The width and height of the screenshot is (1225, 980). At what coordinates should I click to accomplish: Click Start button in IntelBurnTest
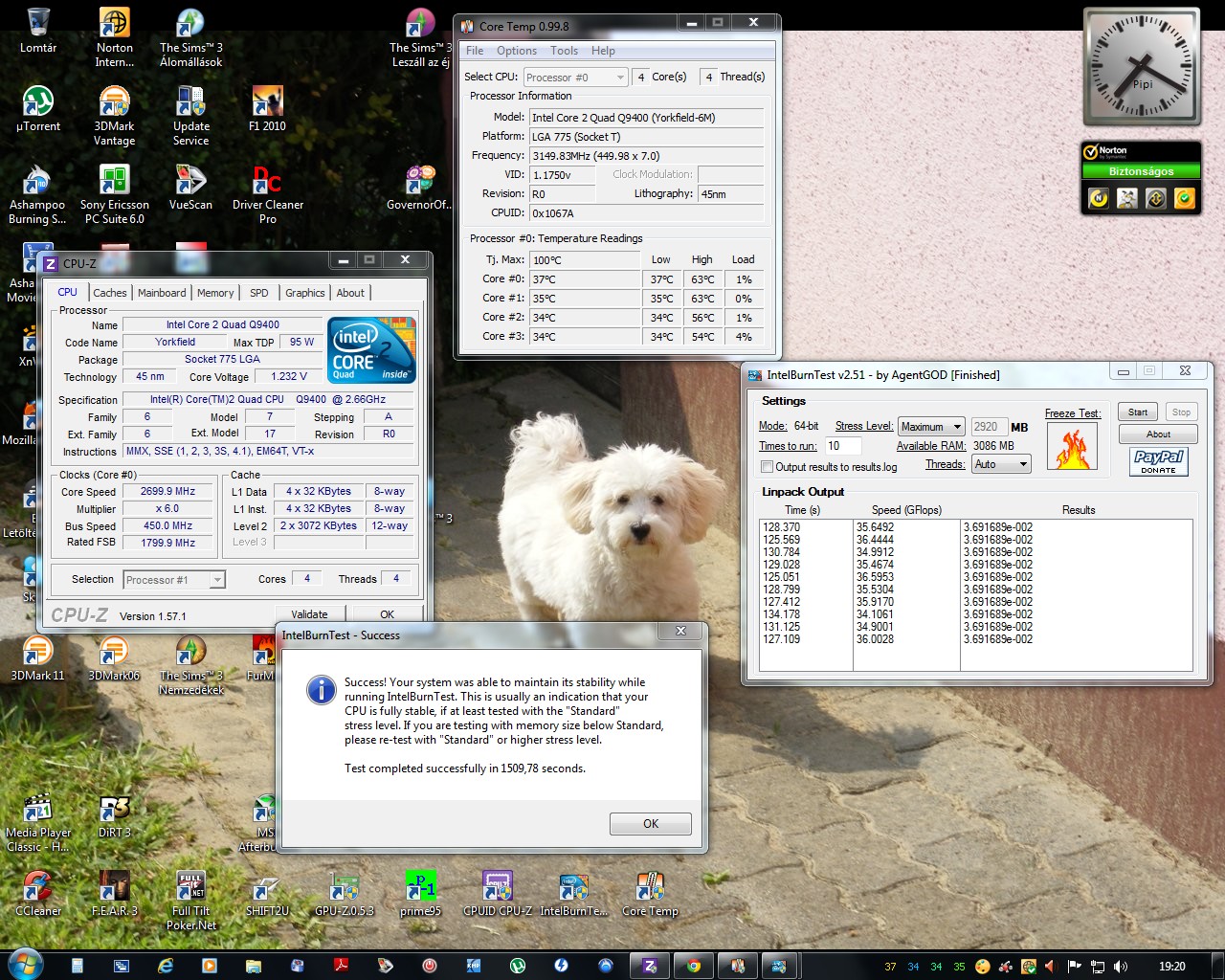click(x=1138, y=412)
